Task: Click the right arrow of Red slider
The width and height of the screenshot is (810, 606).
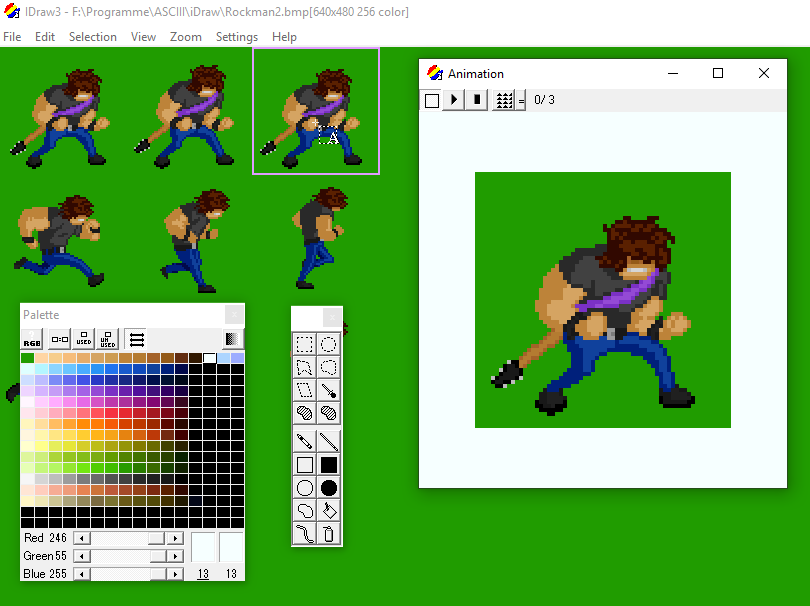Action: pos(175,538)
